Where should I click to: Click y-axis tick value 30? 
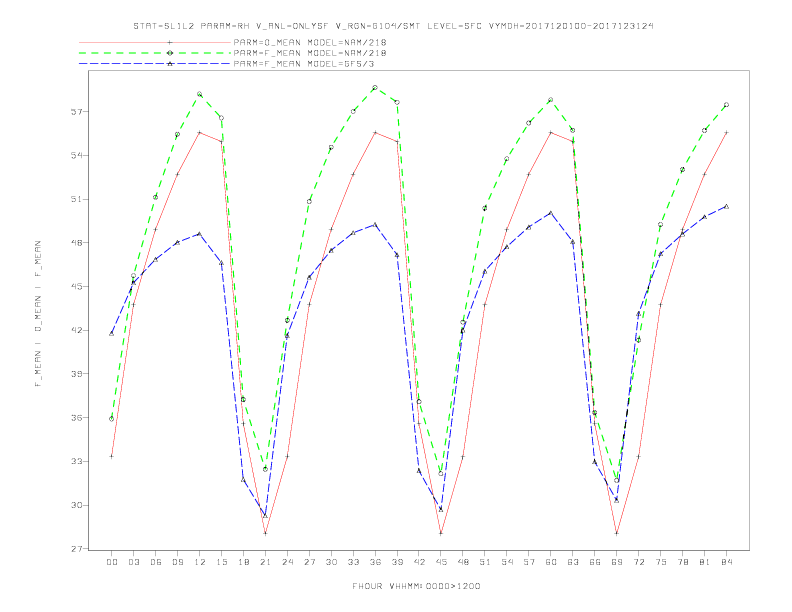76,505
